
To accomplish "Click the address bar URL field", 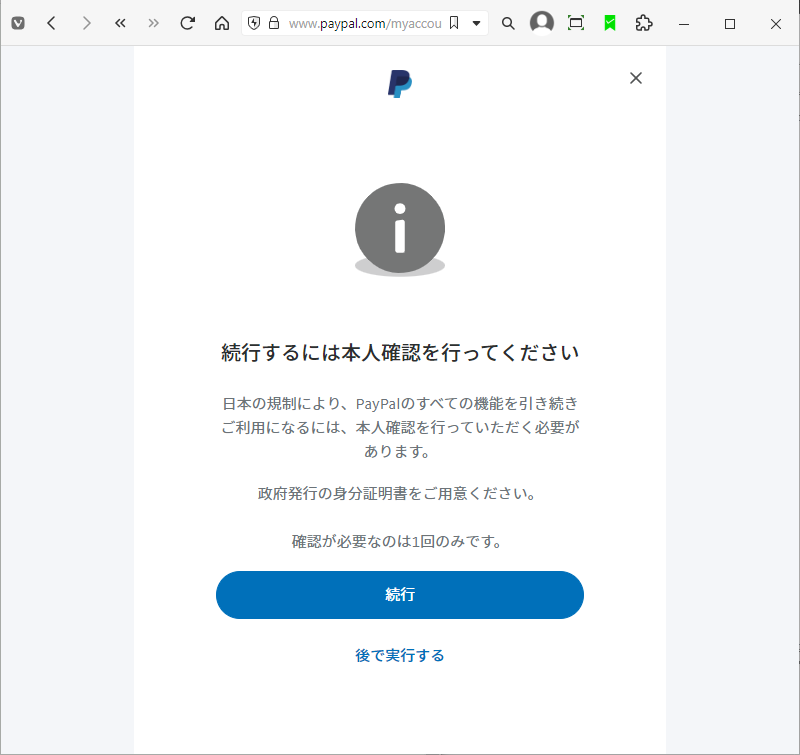I will (365, 23).
